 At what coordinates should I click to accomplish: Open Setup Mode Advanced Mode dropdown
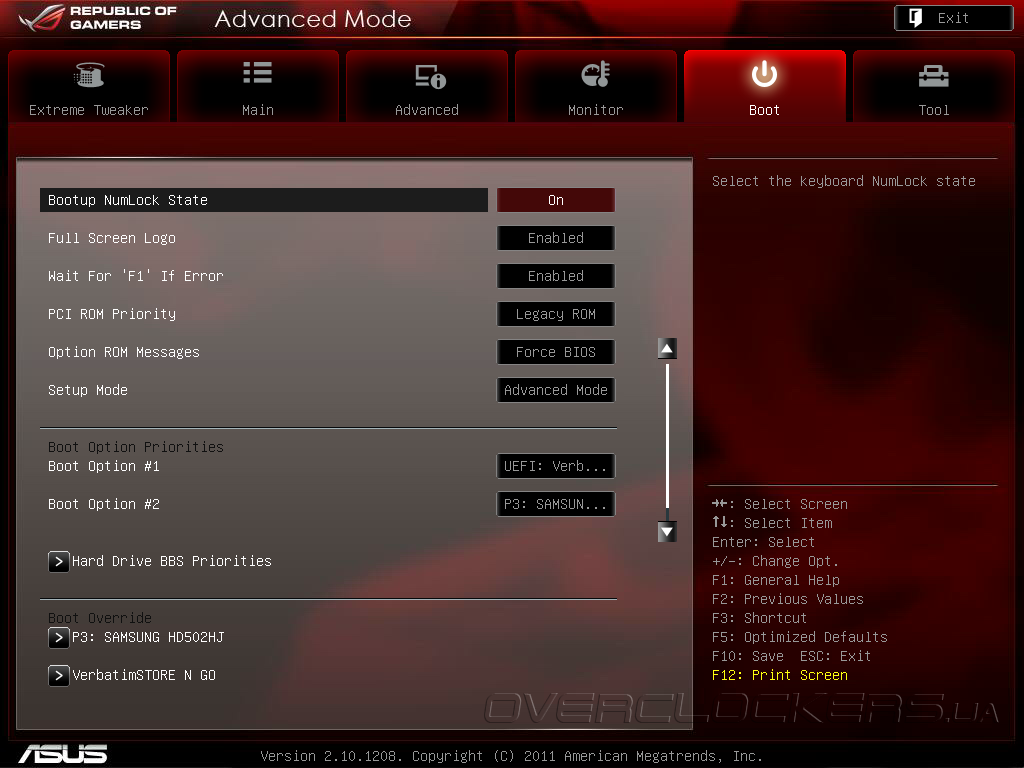point(556,390)
